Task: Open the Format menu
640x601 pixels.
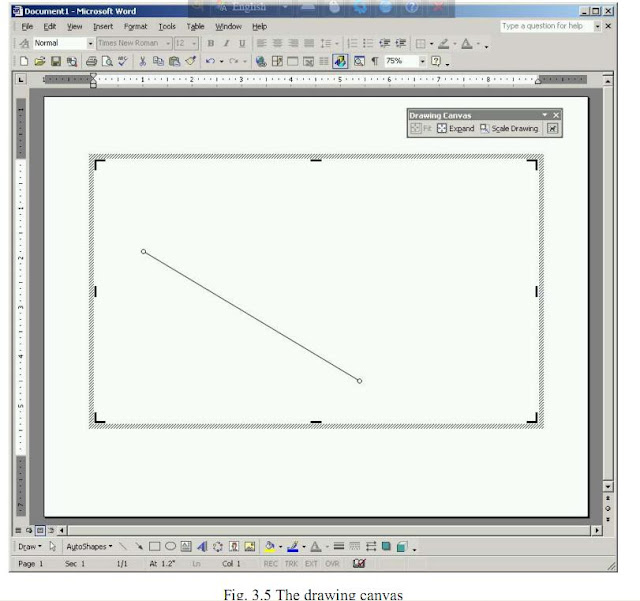Action: tap(135, 27)
